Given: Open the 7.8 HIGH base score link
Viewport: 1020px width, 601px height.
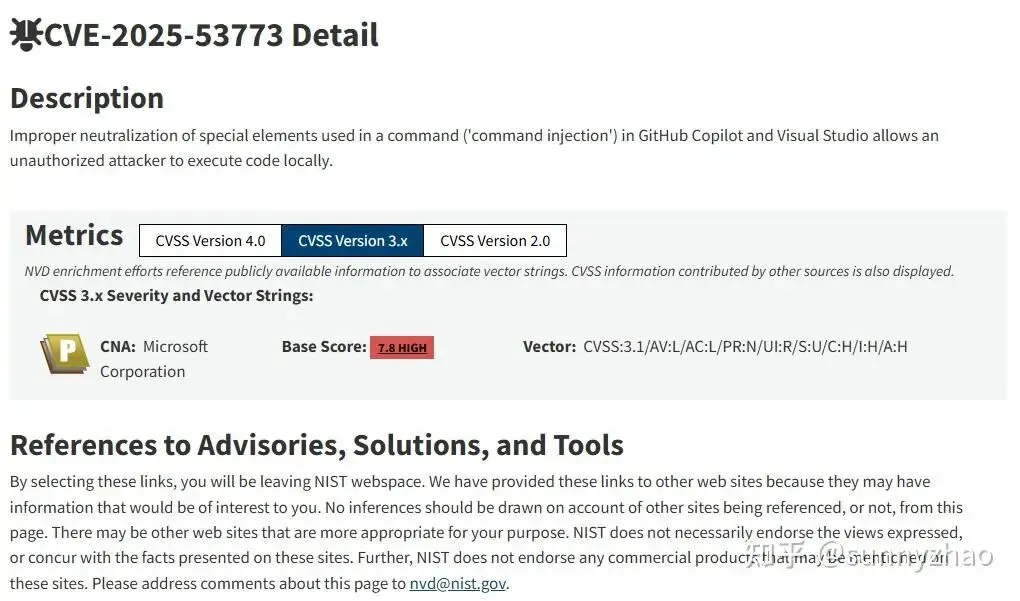Looking at the screenshot, I should click(x=402, y=348).
